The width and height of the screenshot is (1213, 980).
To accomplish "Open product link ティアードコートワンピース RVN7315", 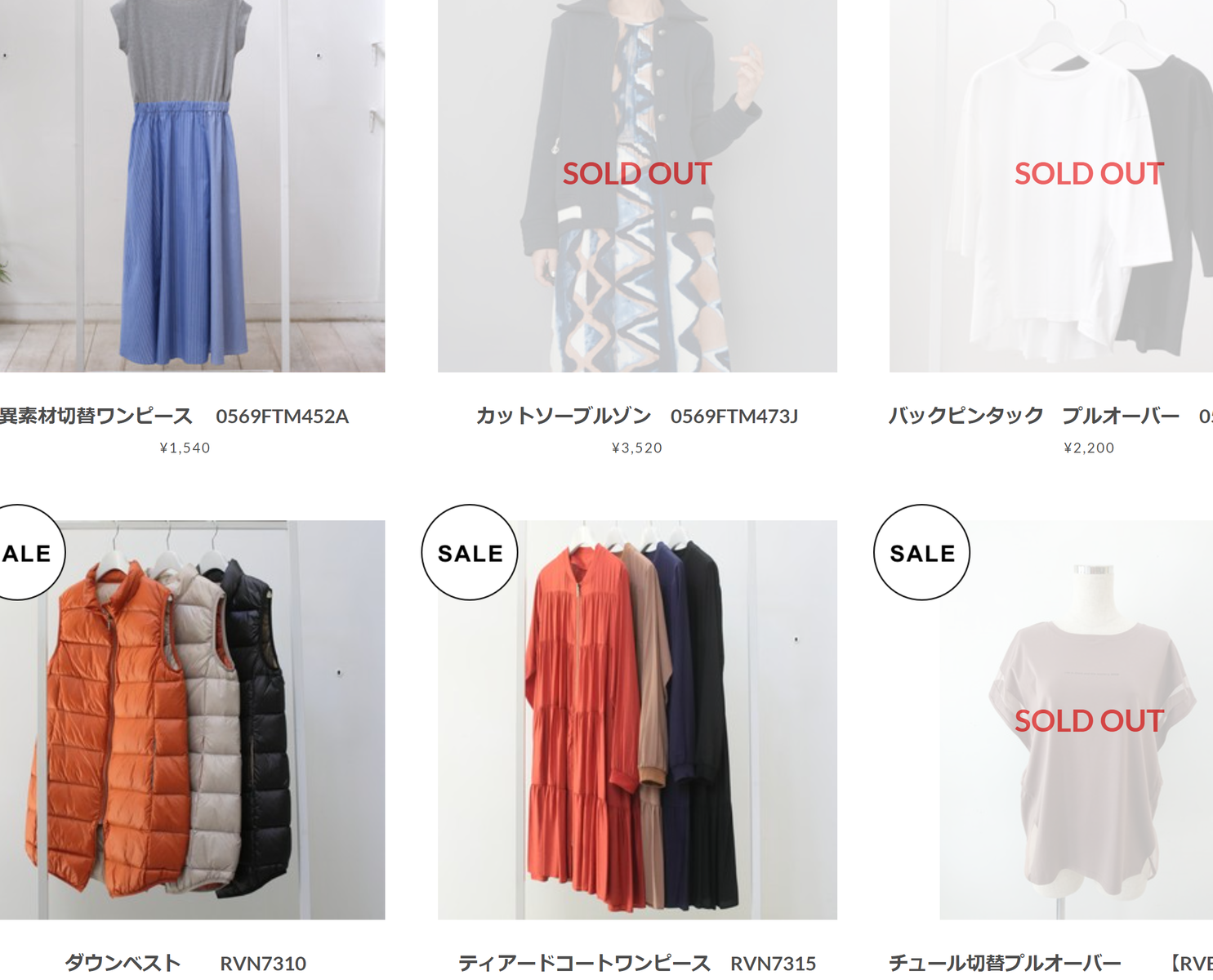I will [637, 963].
